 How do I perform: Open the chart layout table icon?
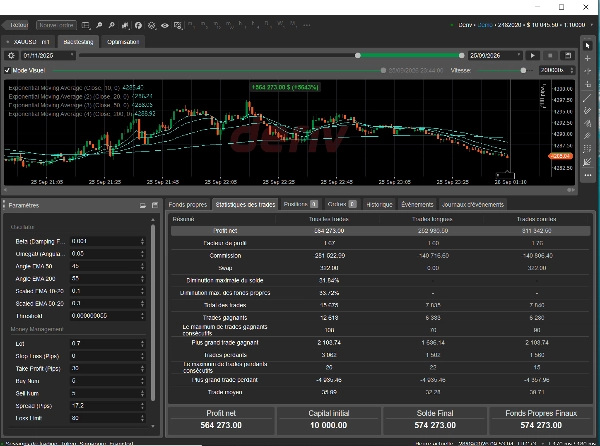[x=86, y=25]
